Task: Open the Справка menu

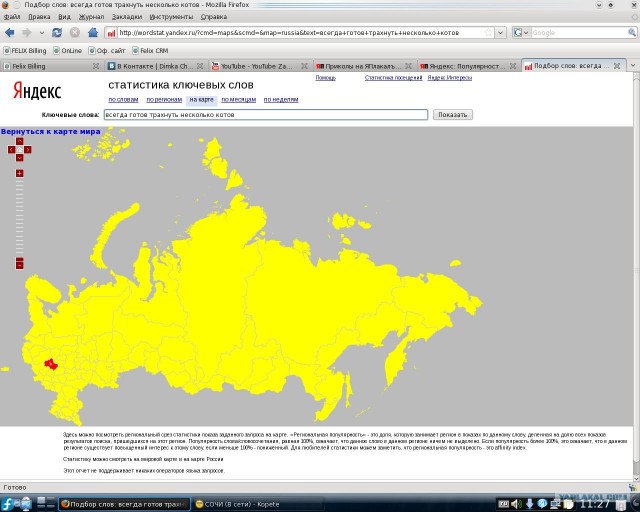Action: pyautogui.click(x=214, y=17)
